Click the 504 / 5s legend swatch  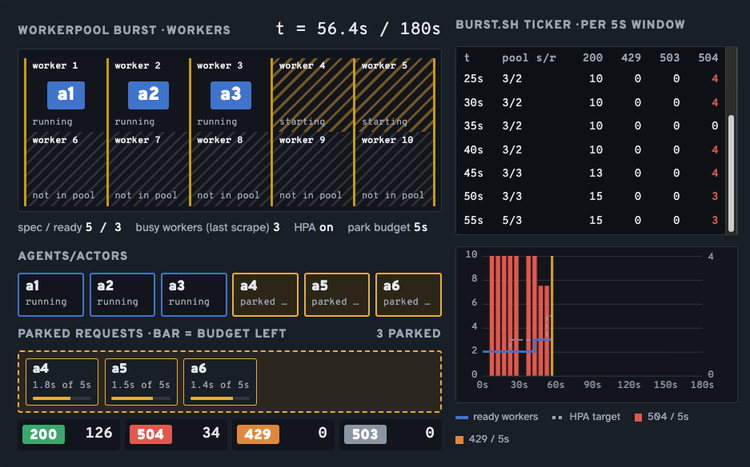click(638, 417)
